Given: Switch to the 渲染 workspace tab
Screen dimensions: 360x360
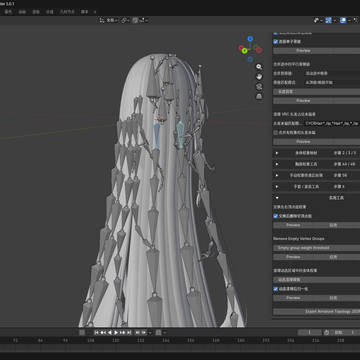Looking at the screenshot, I should tap(36, 12).
